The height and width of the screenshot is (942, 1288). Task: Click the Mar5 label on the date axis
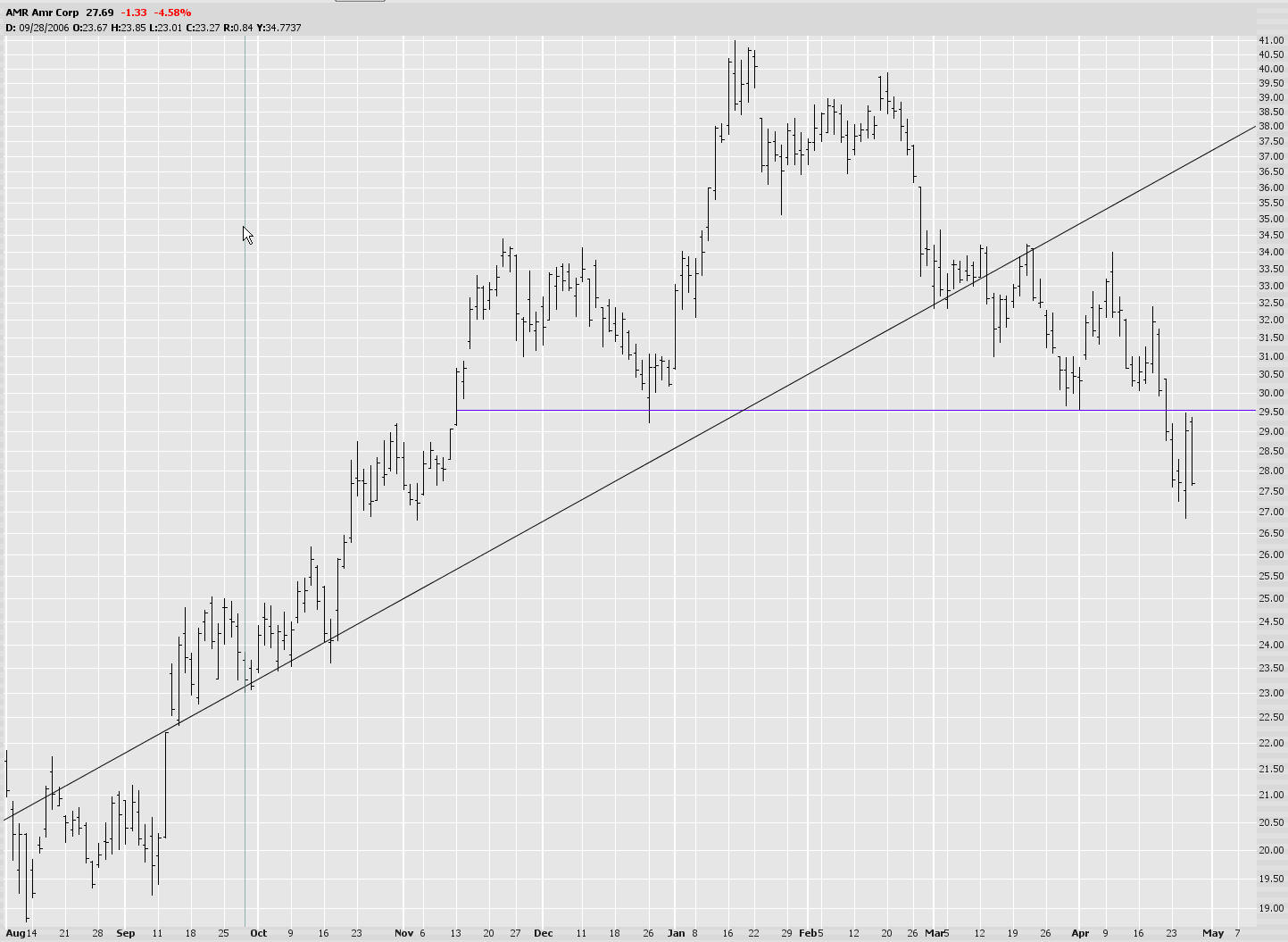[937, 933]
